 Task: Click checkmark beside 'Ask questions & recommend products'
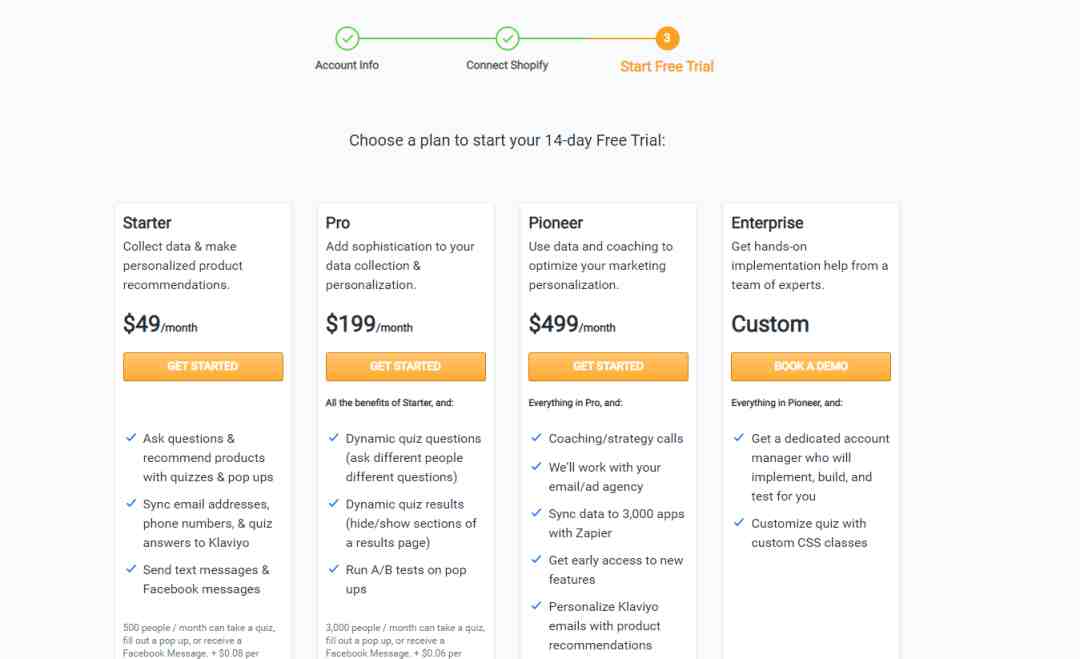click(x=131, y=438)
